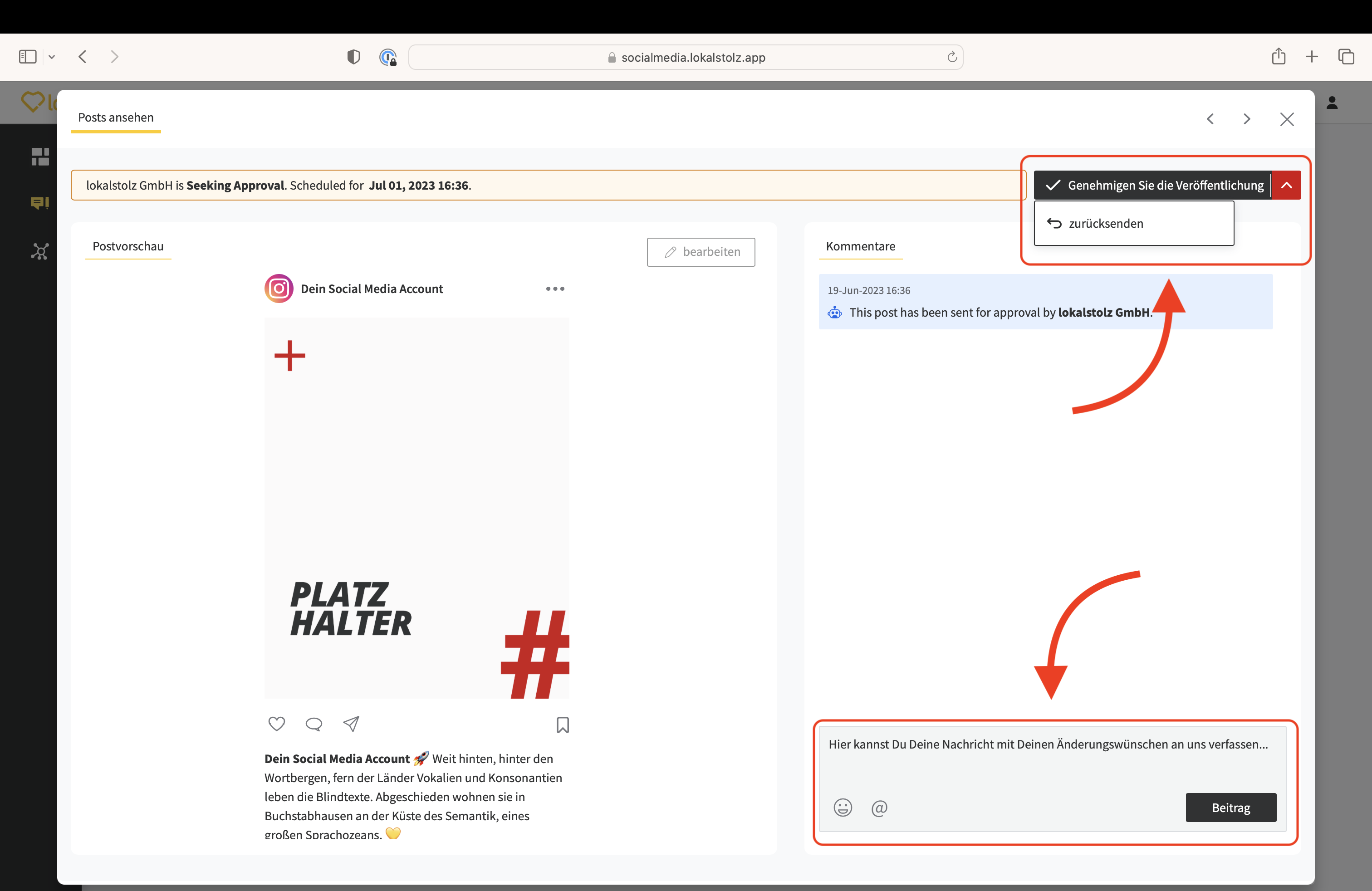Click the Safari share icon in toolbar
1372x891 pixels.
coord(1278,56)
